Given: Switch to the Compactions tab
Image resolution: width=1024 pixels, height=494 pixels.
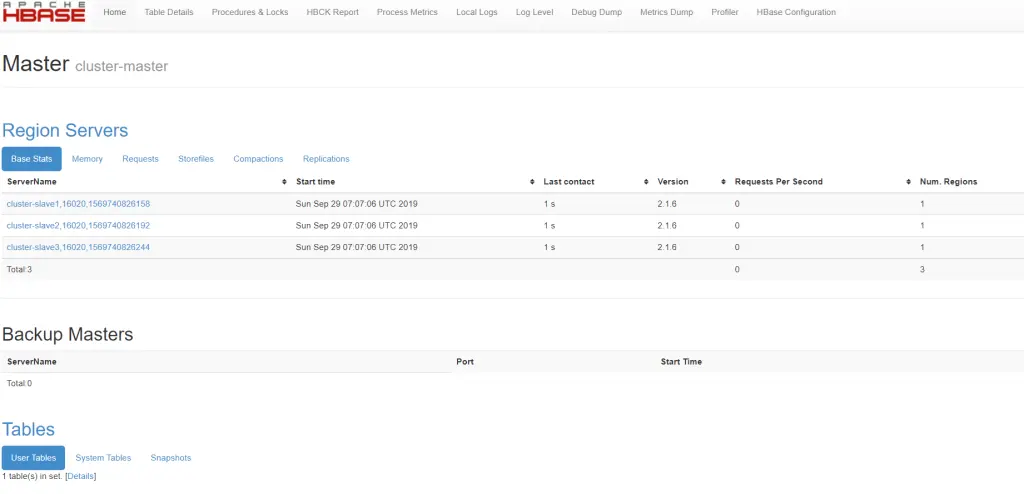Looking at the screenshot, I should (x=259, y=159).
